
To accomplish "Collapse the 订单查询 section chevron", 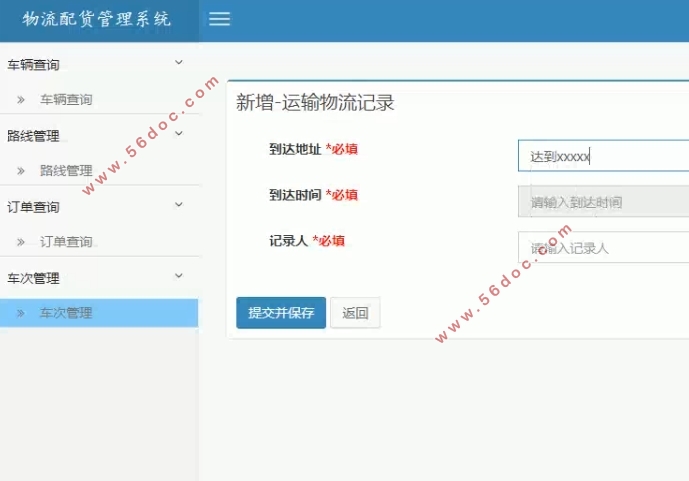I will [x=179, y=205].
